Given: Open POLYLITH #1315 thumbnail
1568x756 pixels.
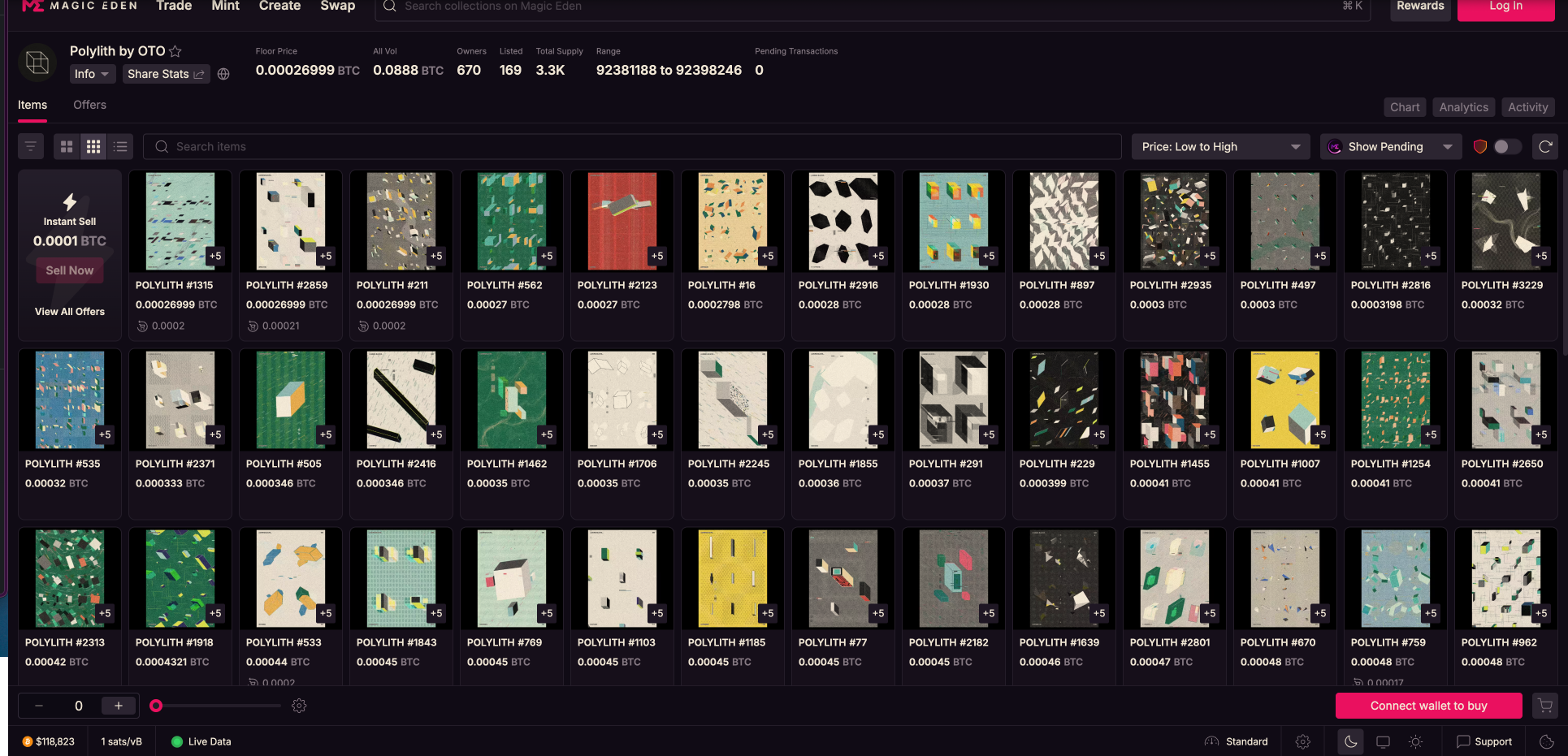Looking at the screenshot, I should coord(180,220).
